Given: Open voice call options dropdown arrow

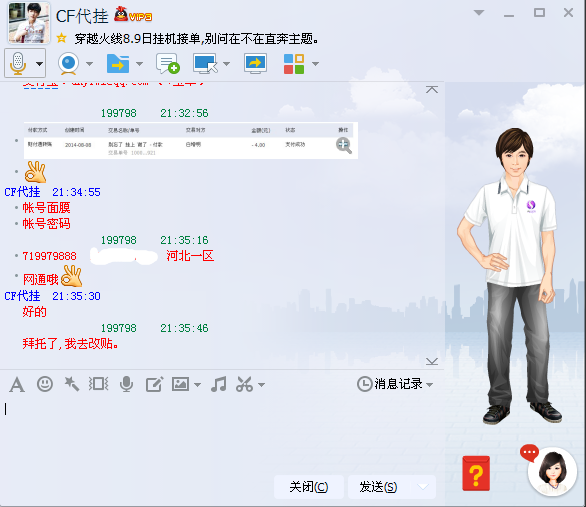Looking at the screenshot, I should [x=39, y=64].
